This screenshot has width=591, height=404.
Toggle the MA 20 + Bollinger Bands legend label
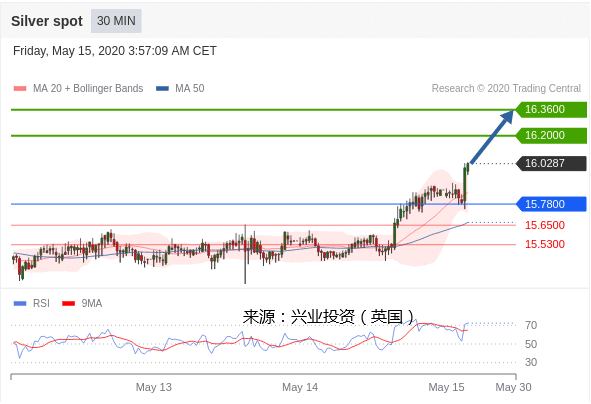click(x=88, y=88)
